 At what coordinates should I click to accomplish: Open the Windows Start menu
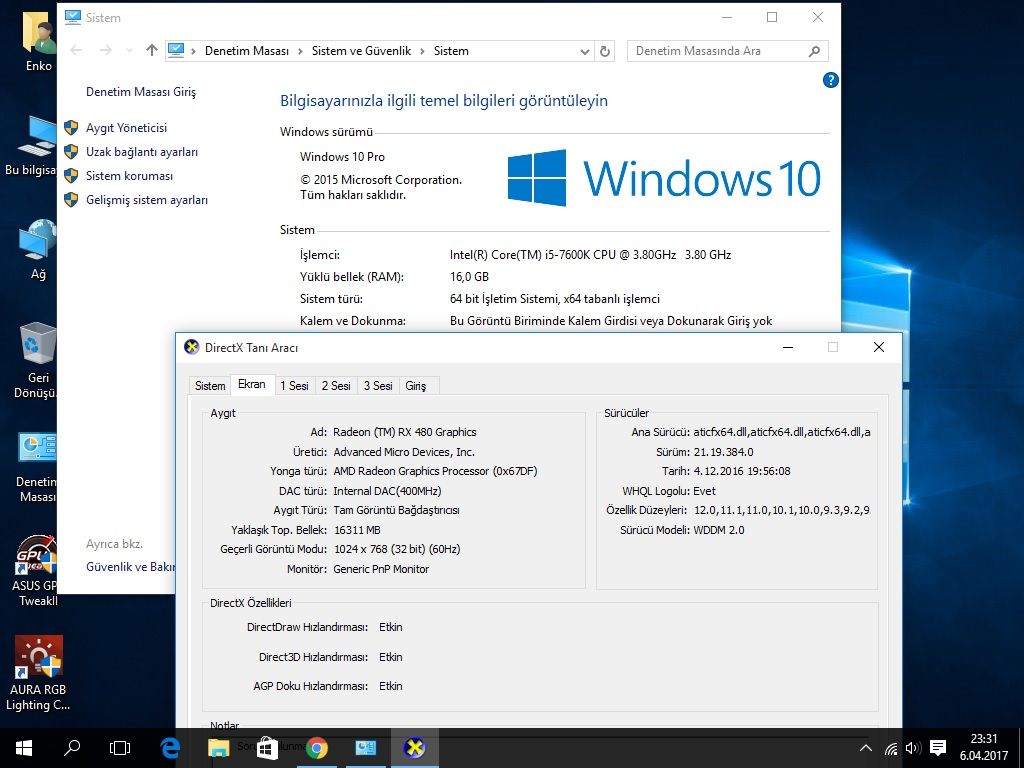(x=24, y=747)
